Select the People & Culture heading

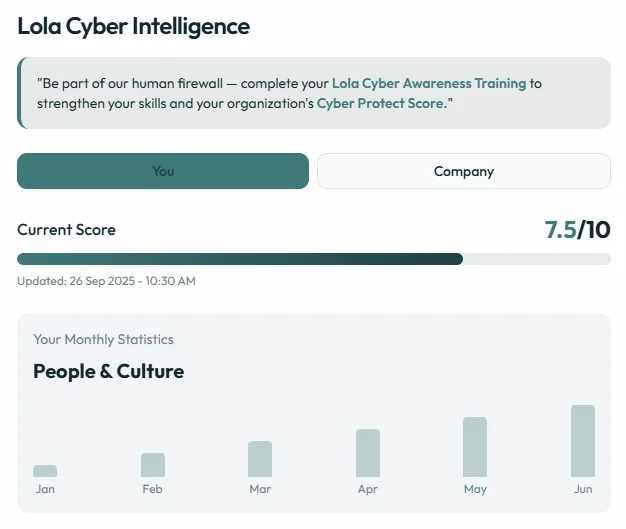pyautogui.click(x=108, y=371)
